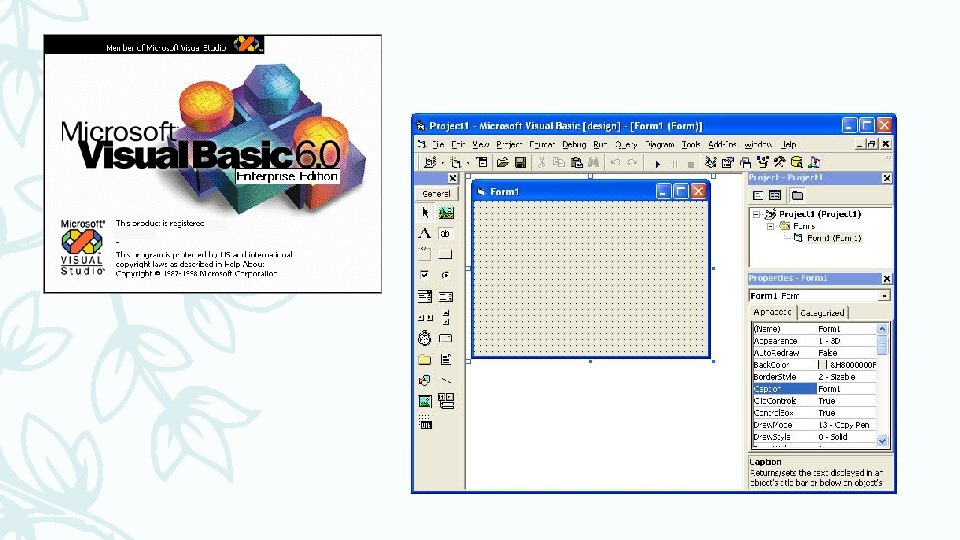This screenshot has height=540, width=960.
Task: Choose the ComboBox control in the toolbox
Action: point(425,296)
